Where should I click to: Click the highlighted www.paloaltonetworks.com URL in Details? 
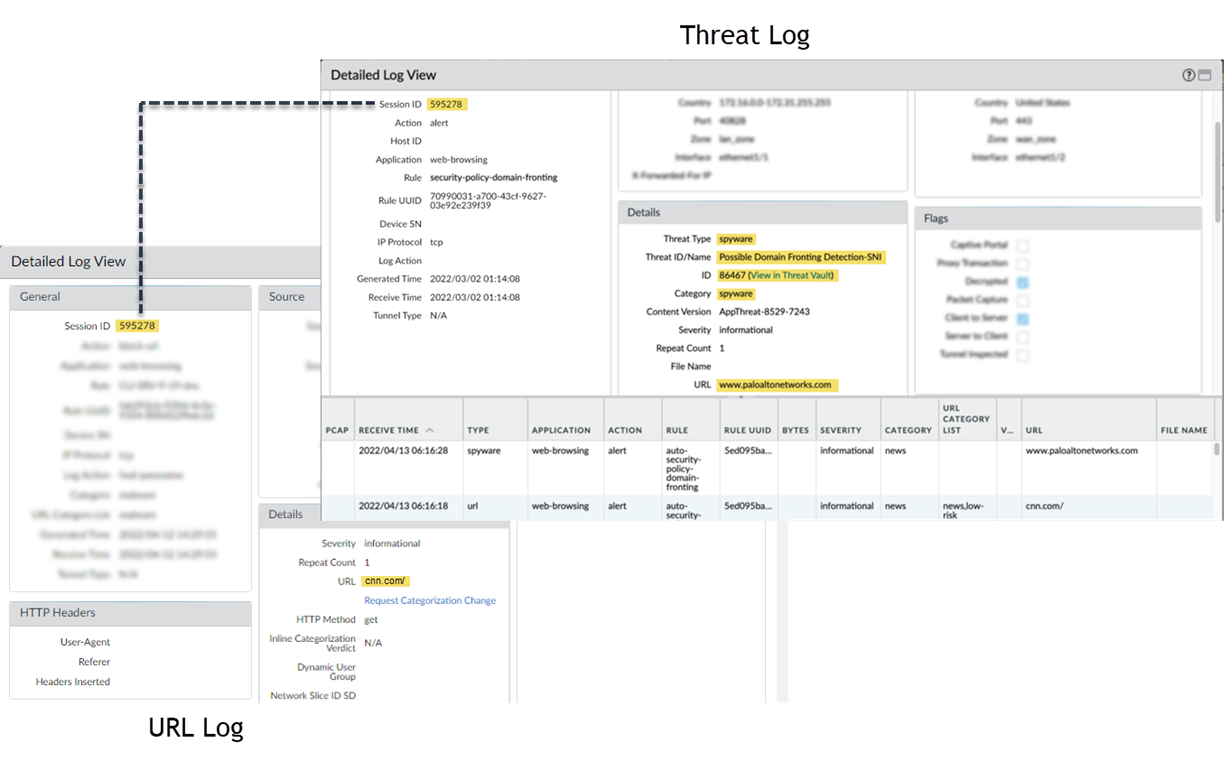(x=775, y=385)
